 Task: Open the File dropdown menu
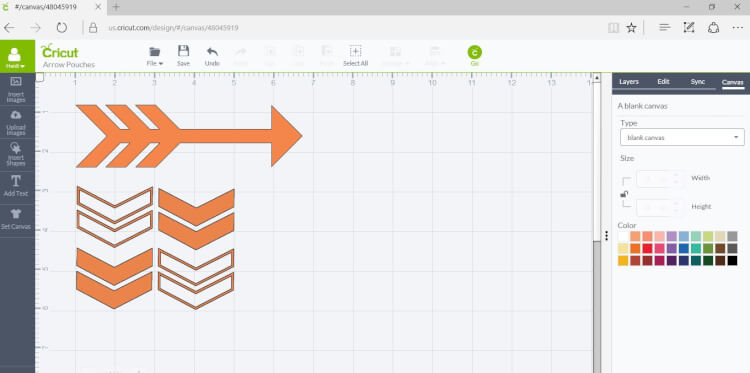[154, 55]
